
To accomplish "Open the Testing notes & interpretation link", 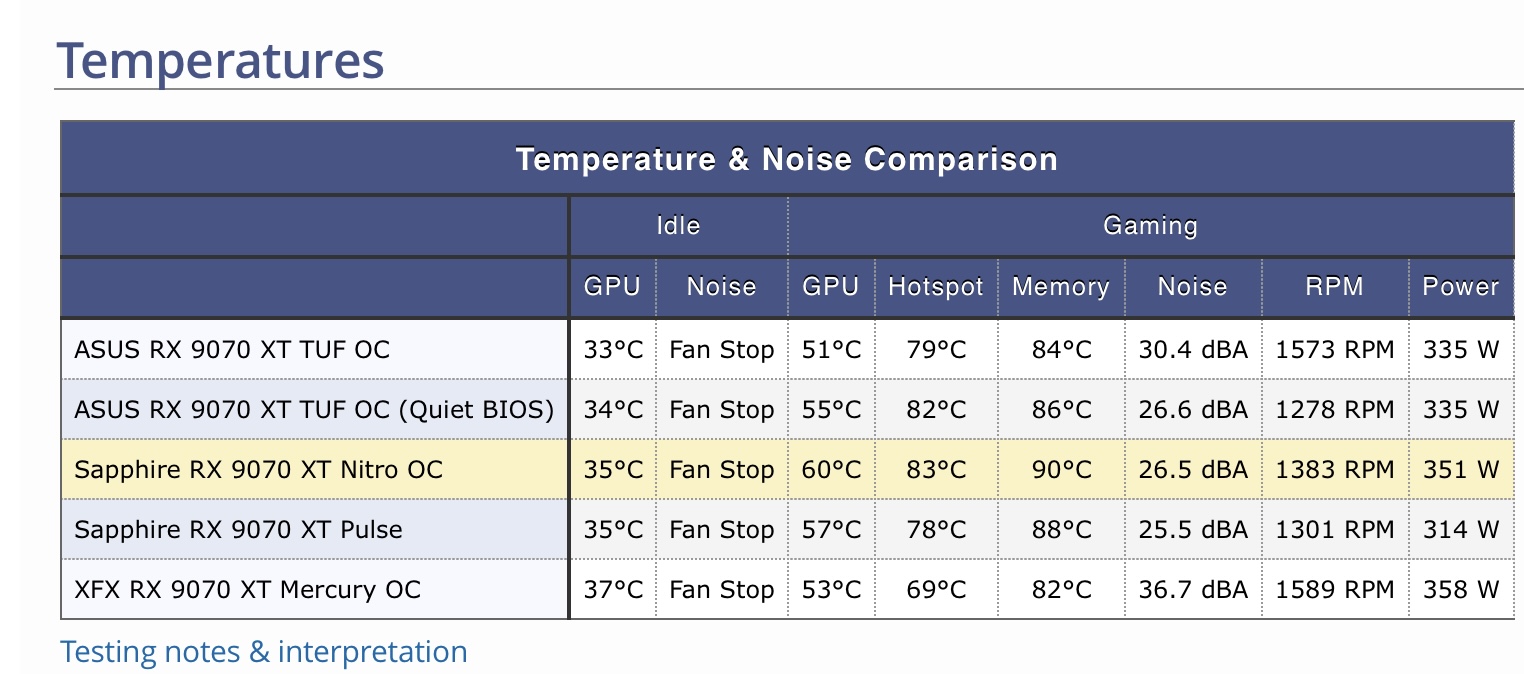I will 264,652.
